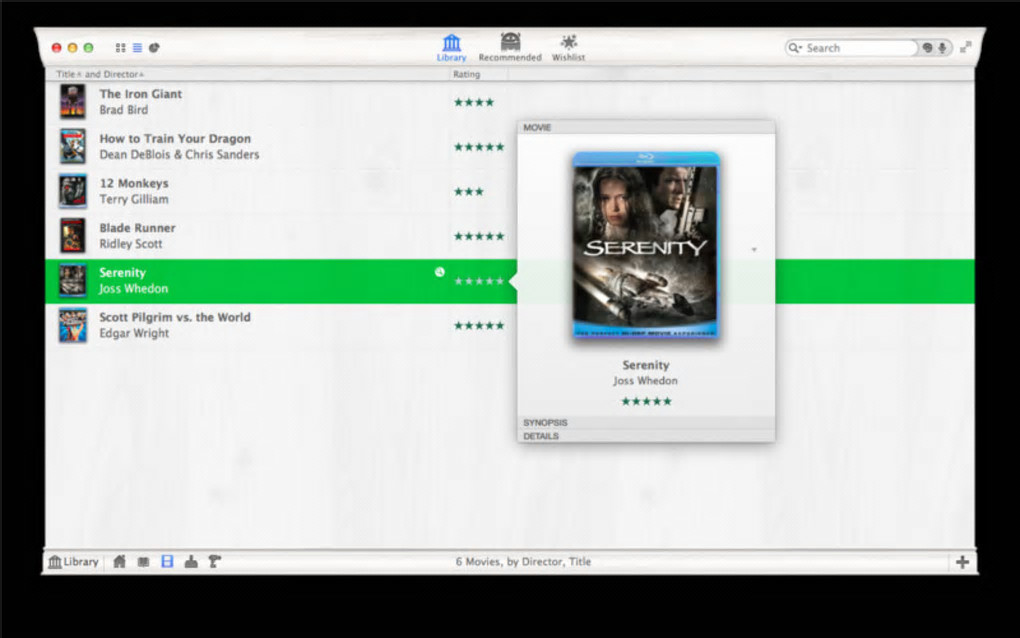Open the Library shelf selector at bottom
The height and width of the screenshot is (638, 1020).
[x=74, y=562]
